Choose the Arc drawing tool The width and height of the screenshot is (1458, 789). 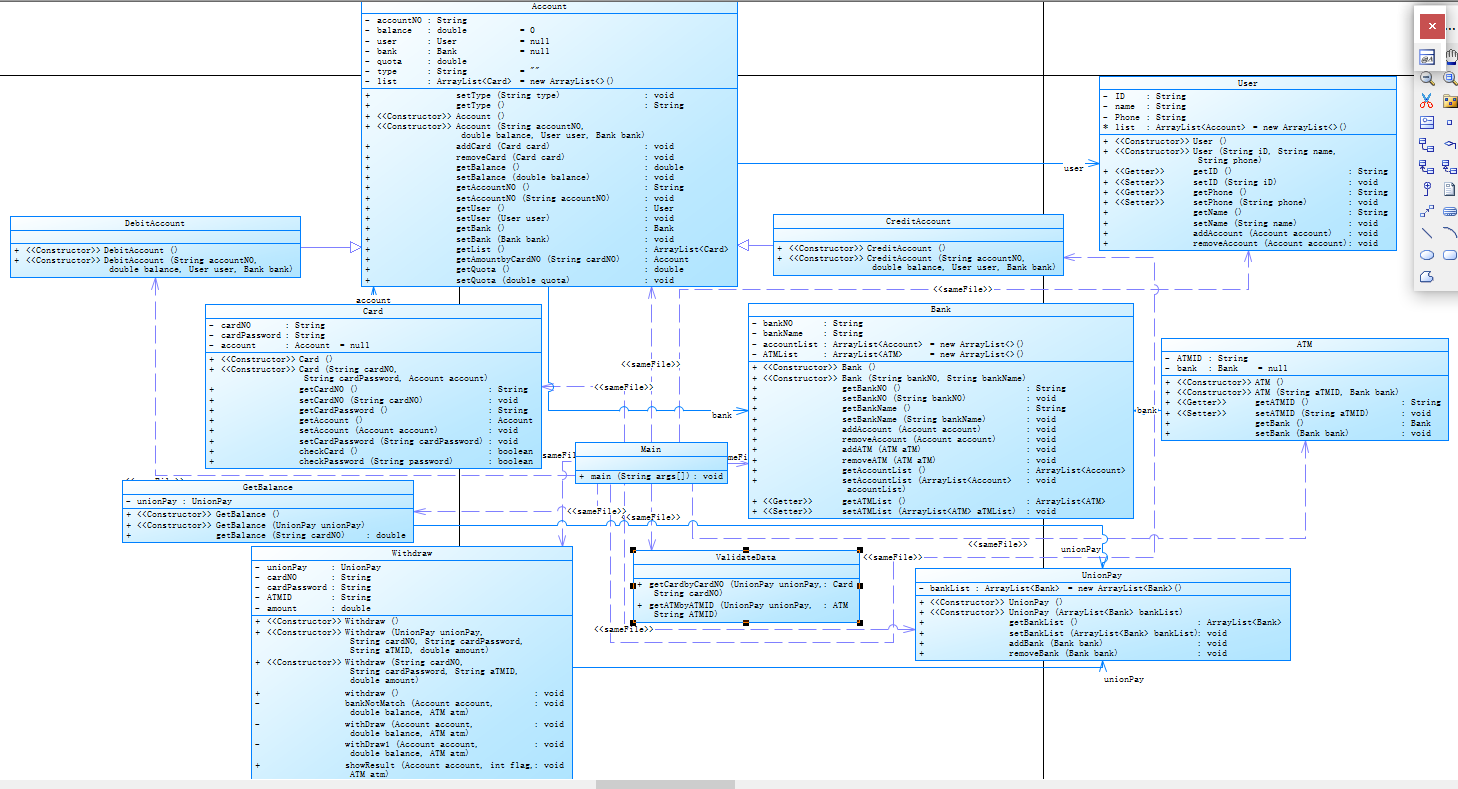(x=1450, y=232)
